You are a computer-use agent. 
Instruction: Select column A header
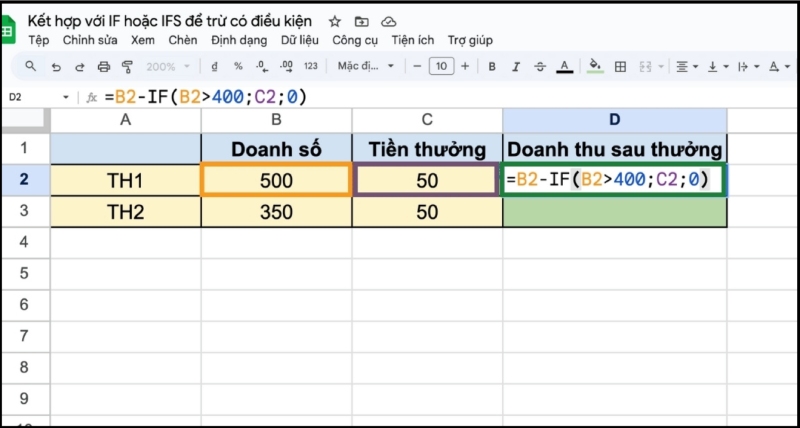click(126, 120)
